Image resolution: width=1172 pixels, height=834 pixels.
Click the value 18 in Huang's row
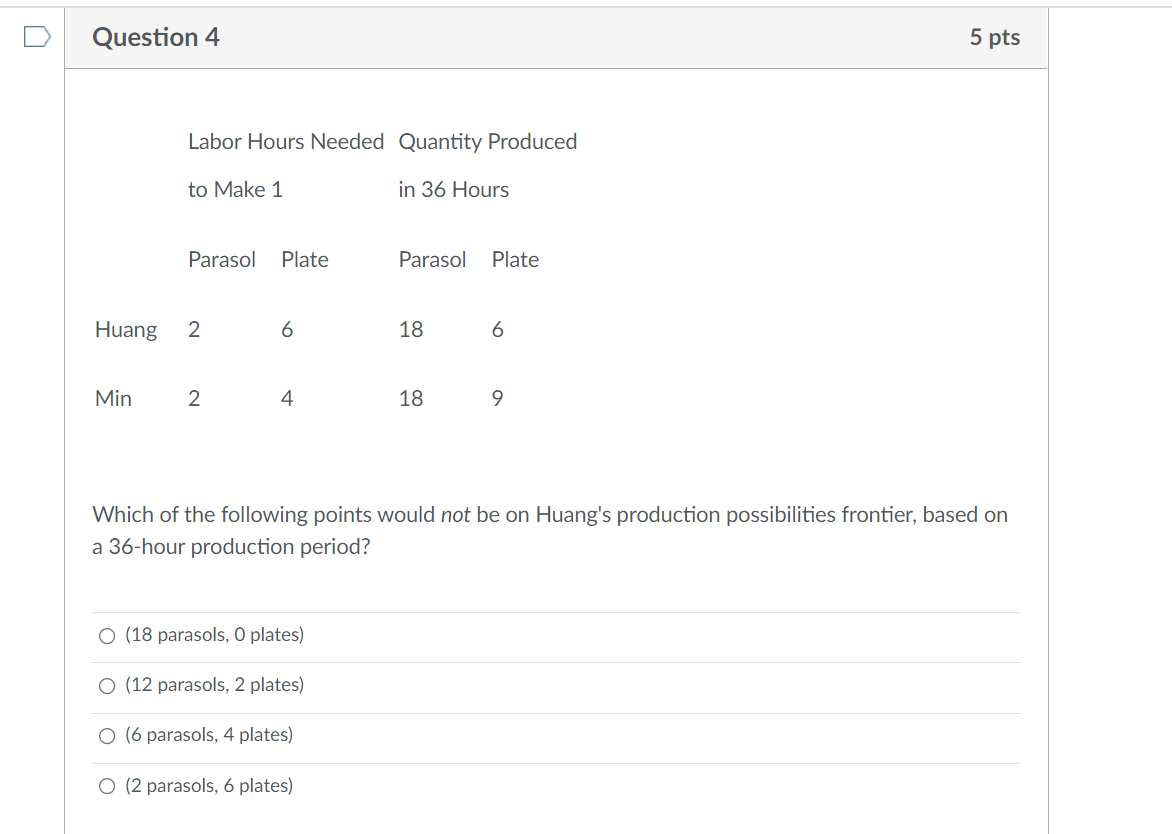coord(411,329)
